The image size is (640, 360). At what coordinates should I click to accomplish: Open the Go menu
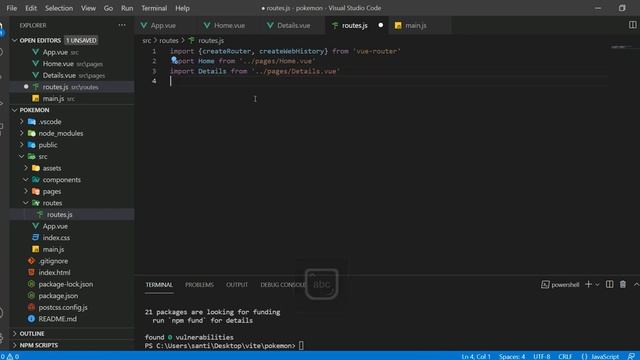coord(108,8)
